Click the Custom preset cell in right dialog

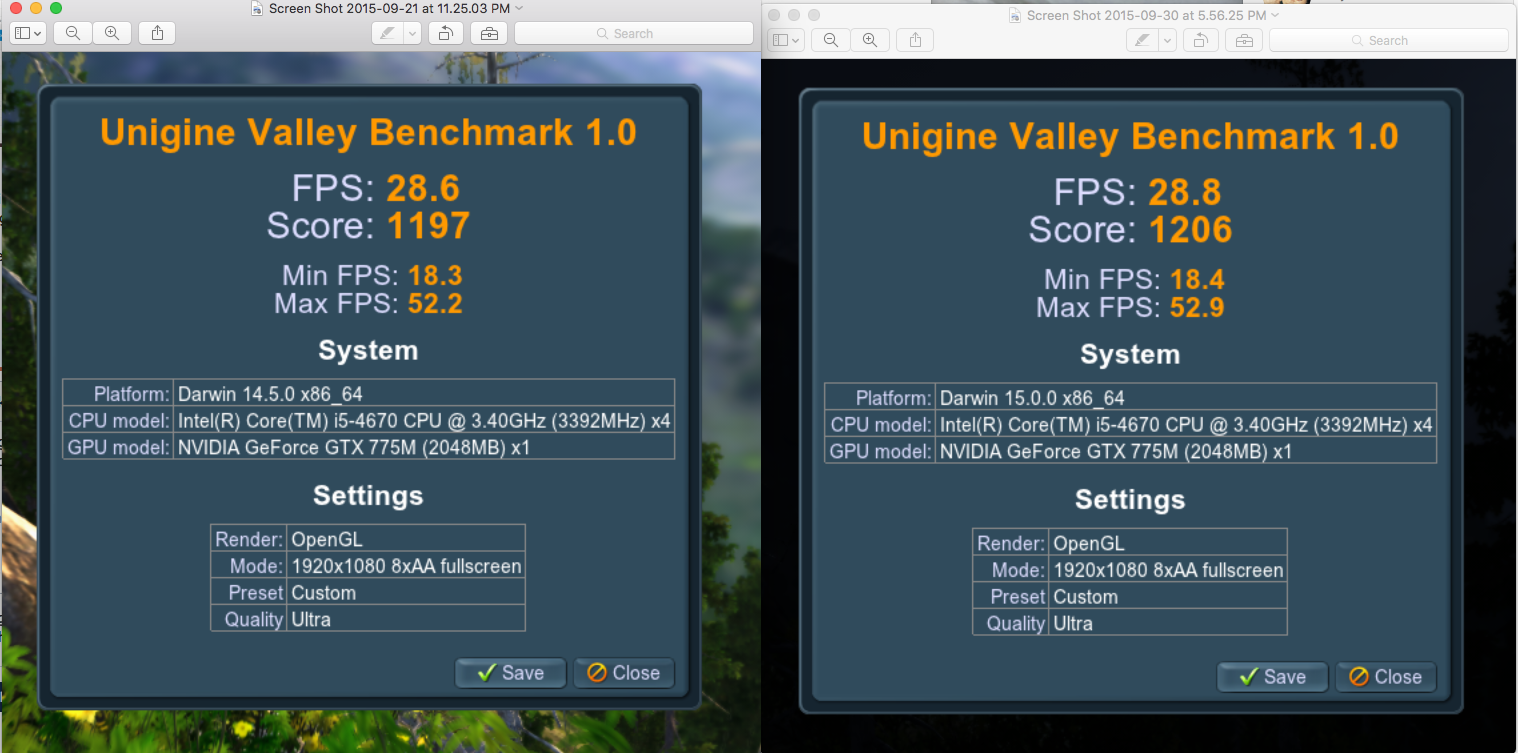1168,597
